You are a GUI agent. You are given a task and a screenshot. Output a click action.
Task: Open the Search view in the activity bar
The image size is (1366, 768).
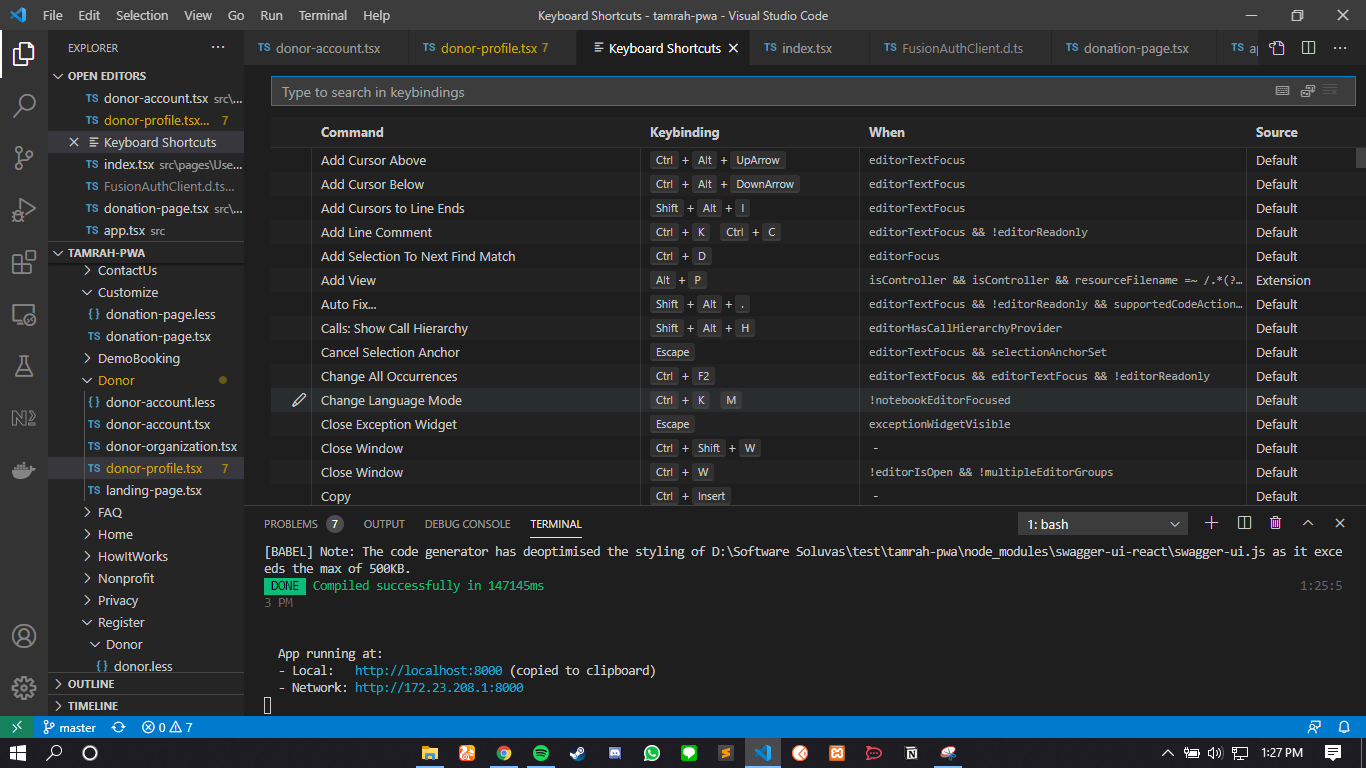tap(24, 105)
